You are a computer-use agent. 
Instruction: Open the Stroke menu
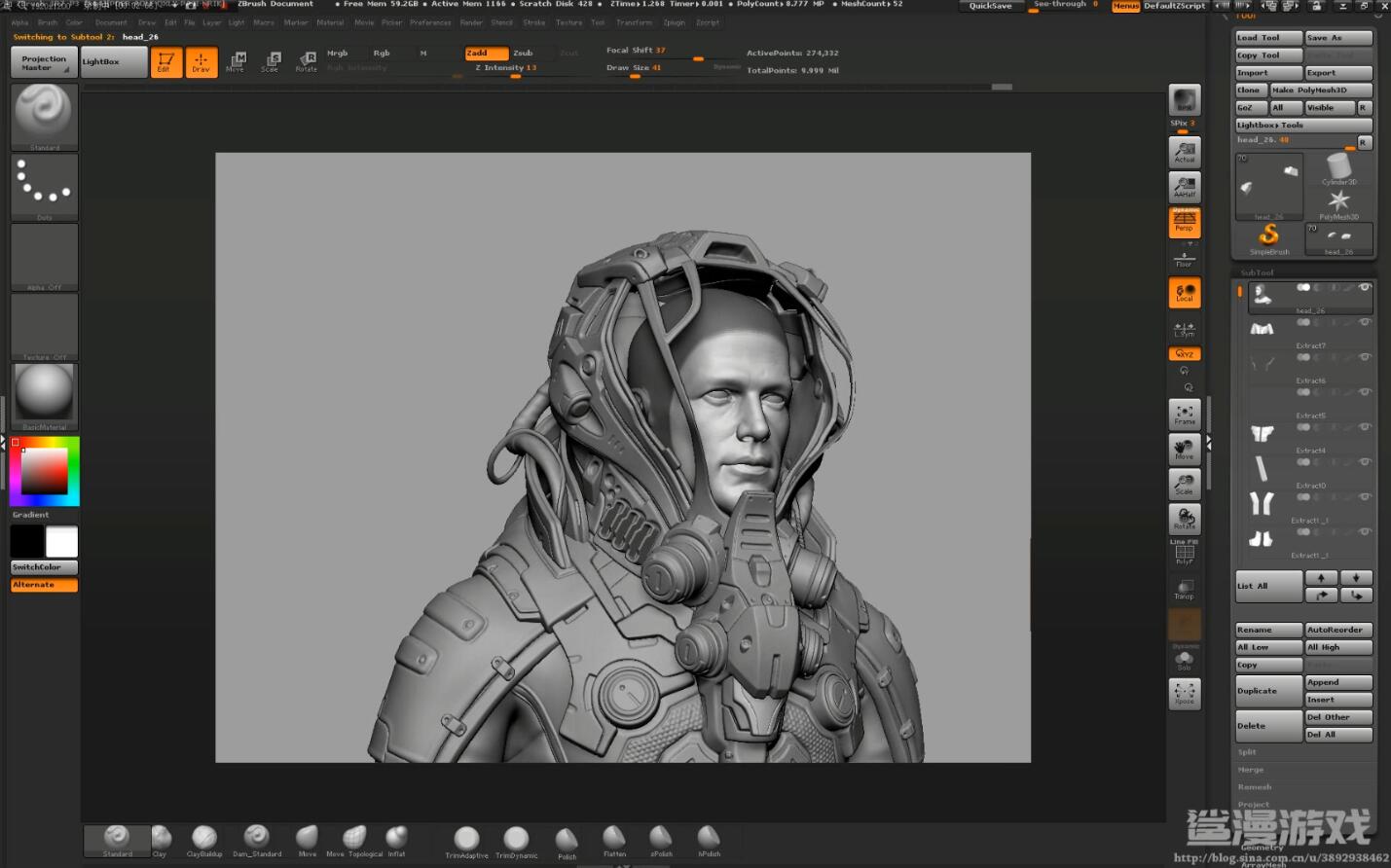tap(534, 22)
